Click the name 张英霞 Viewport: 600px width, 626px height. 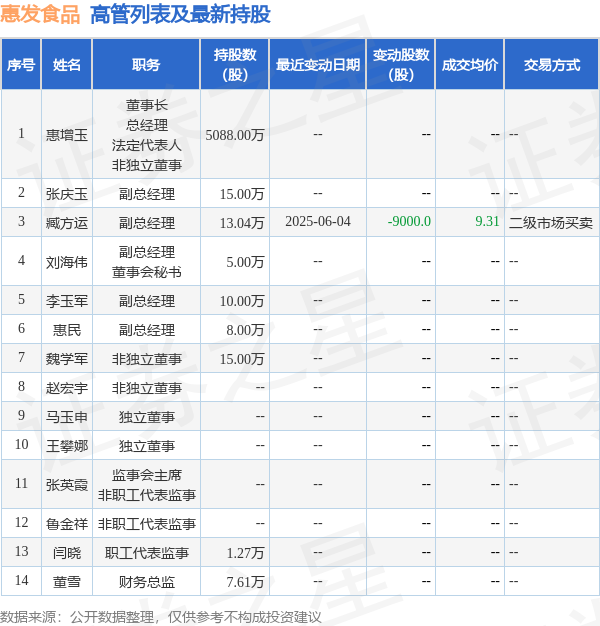coord(67,485)
